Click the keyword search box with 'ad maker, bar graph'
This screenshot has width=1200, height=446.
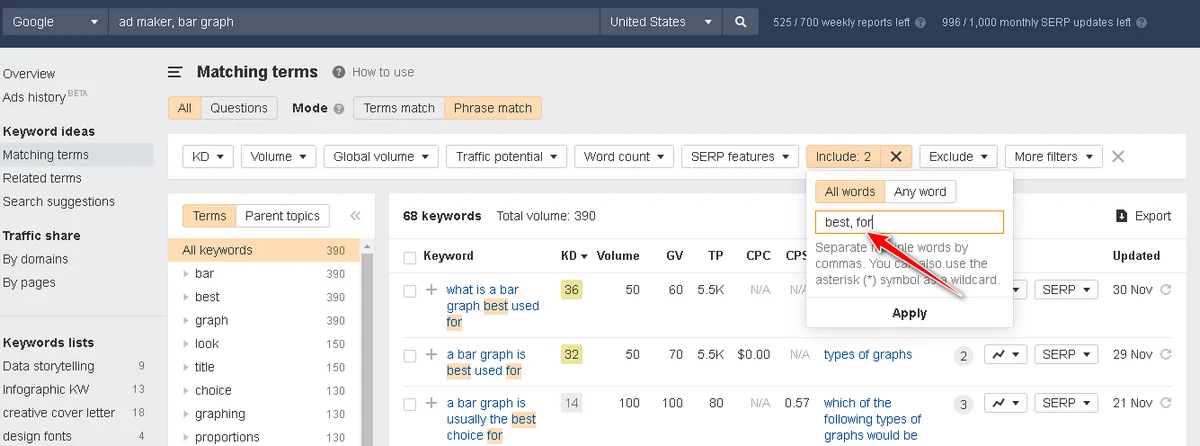(354, 22)
